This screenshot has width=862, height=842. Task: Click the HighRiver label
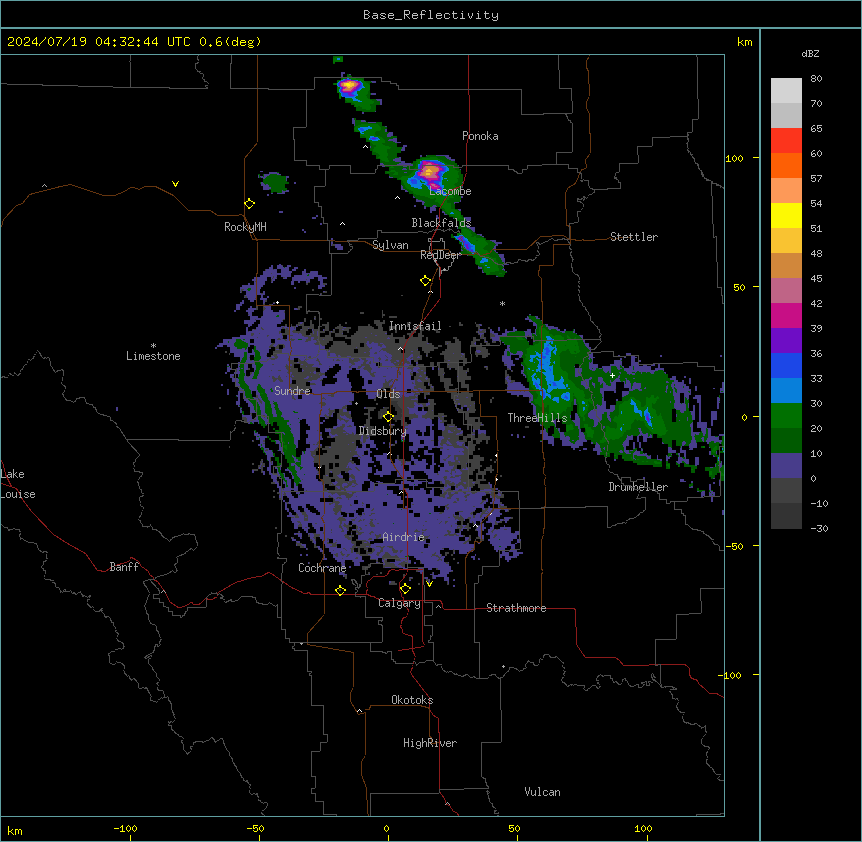[x=430, y=743]
